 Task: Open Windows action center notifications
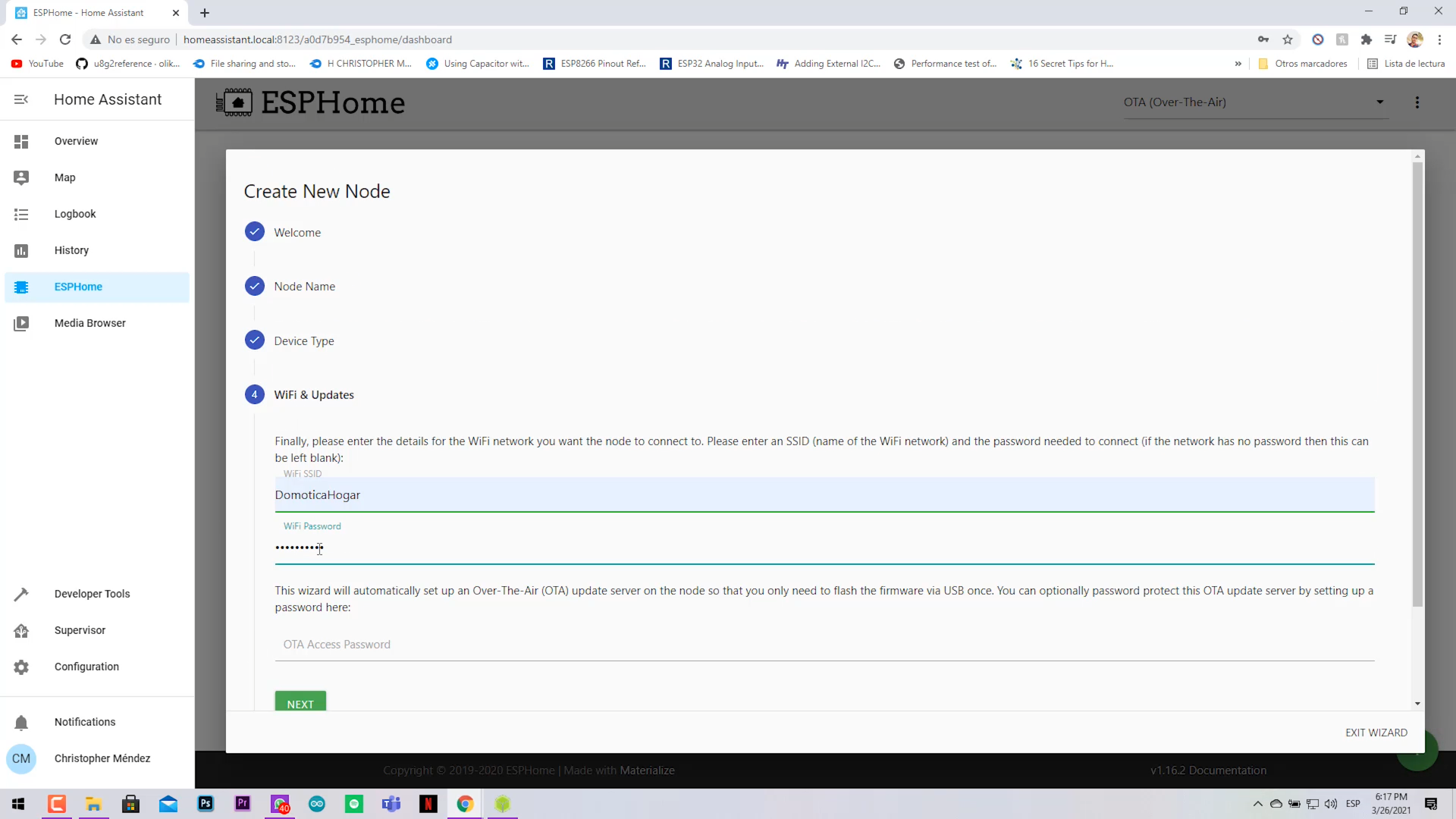(x=1431, y=804)
